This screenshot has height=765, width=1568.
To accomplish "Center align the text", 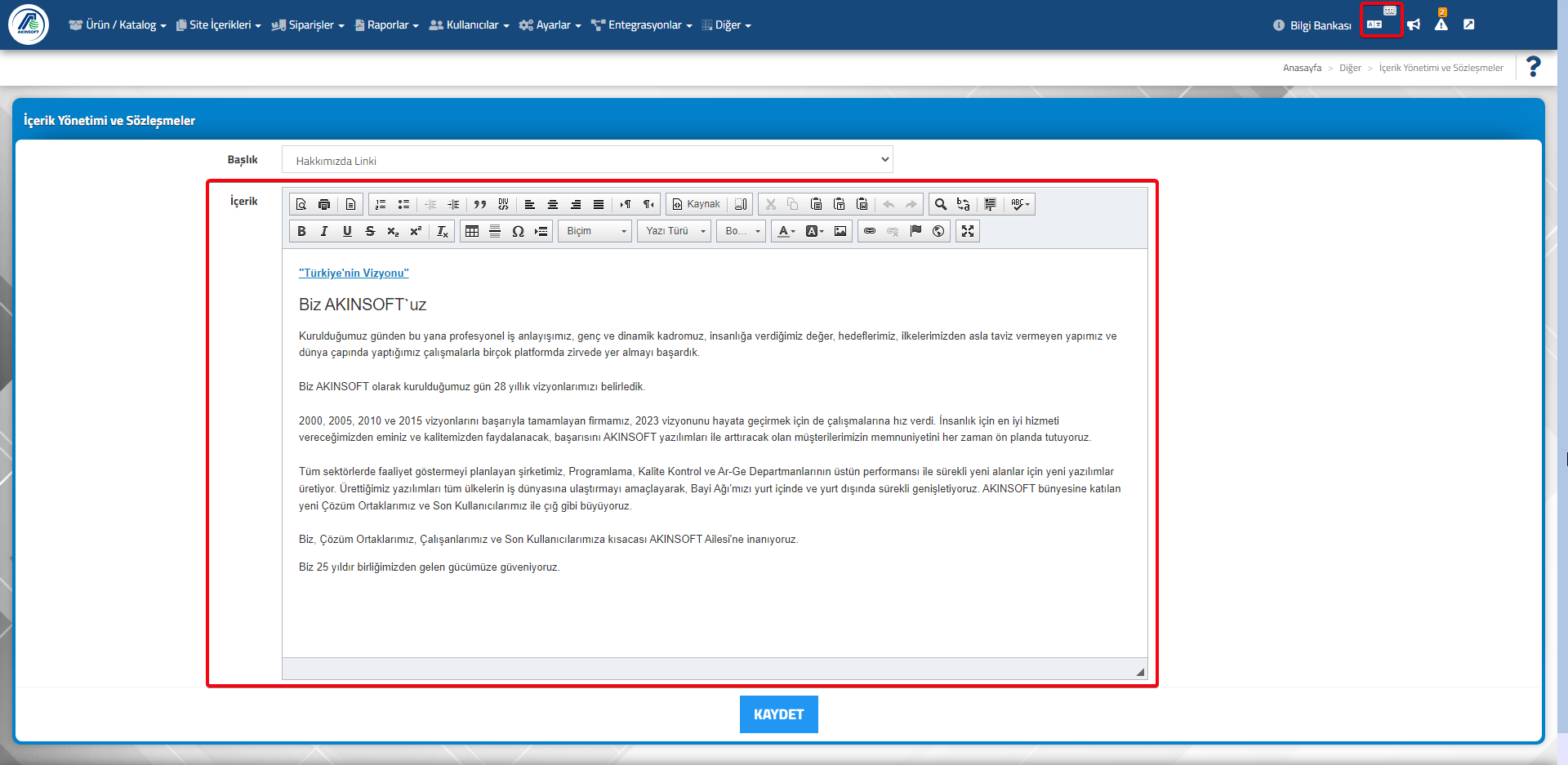I will pos(553,204).
